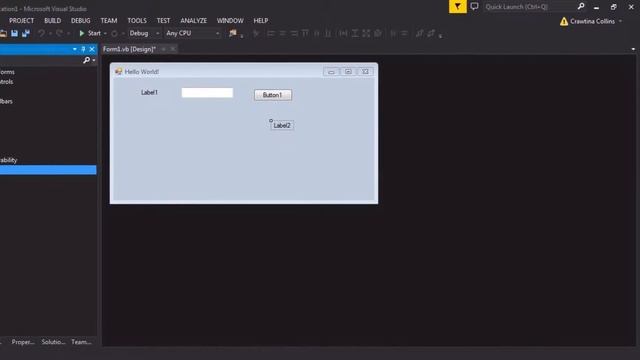The height and width of the screenshot is (360, 640).
Task: Open the document tab list dropdown arrow
Action: [x=633, y=49]
